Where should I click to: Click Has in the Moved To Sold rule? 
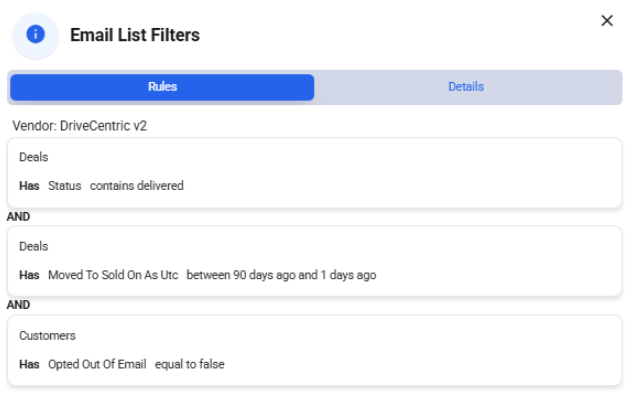pyautogui.click(x=29, y=275)
